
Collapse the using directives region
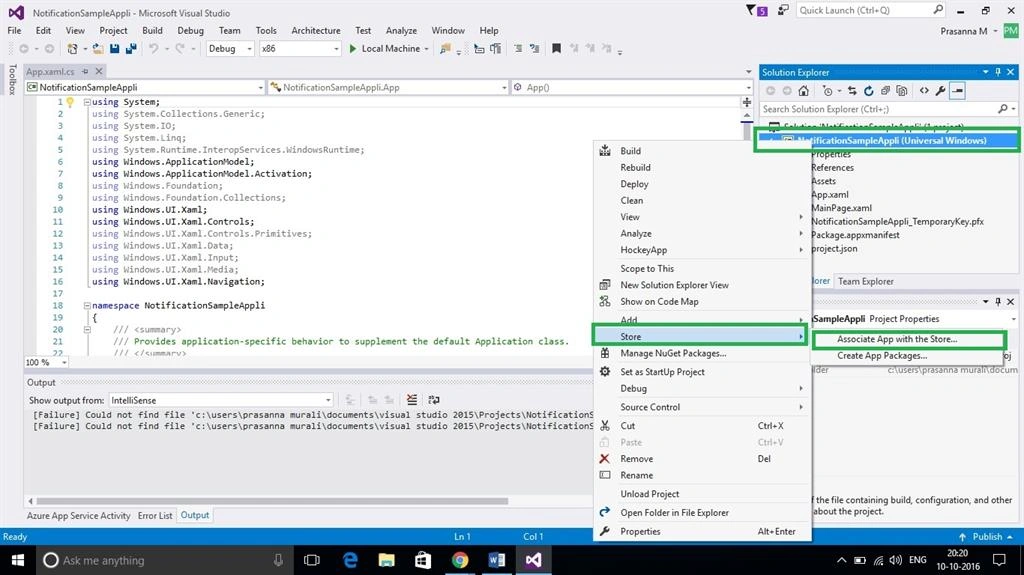pyautogui.click(x=87, y=102)
